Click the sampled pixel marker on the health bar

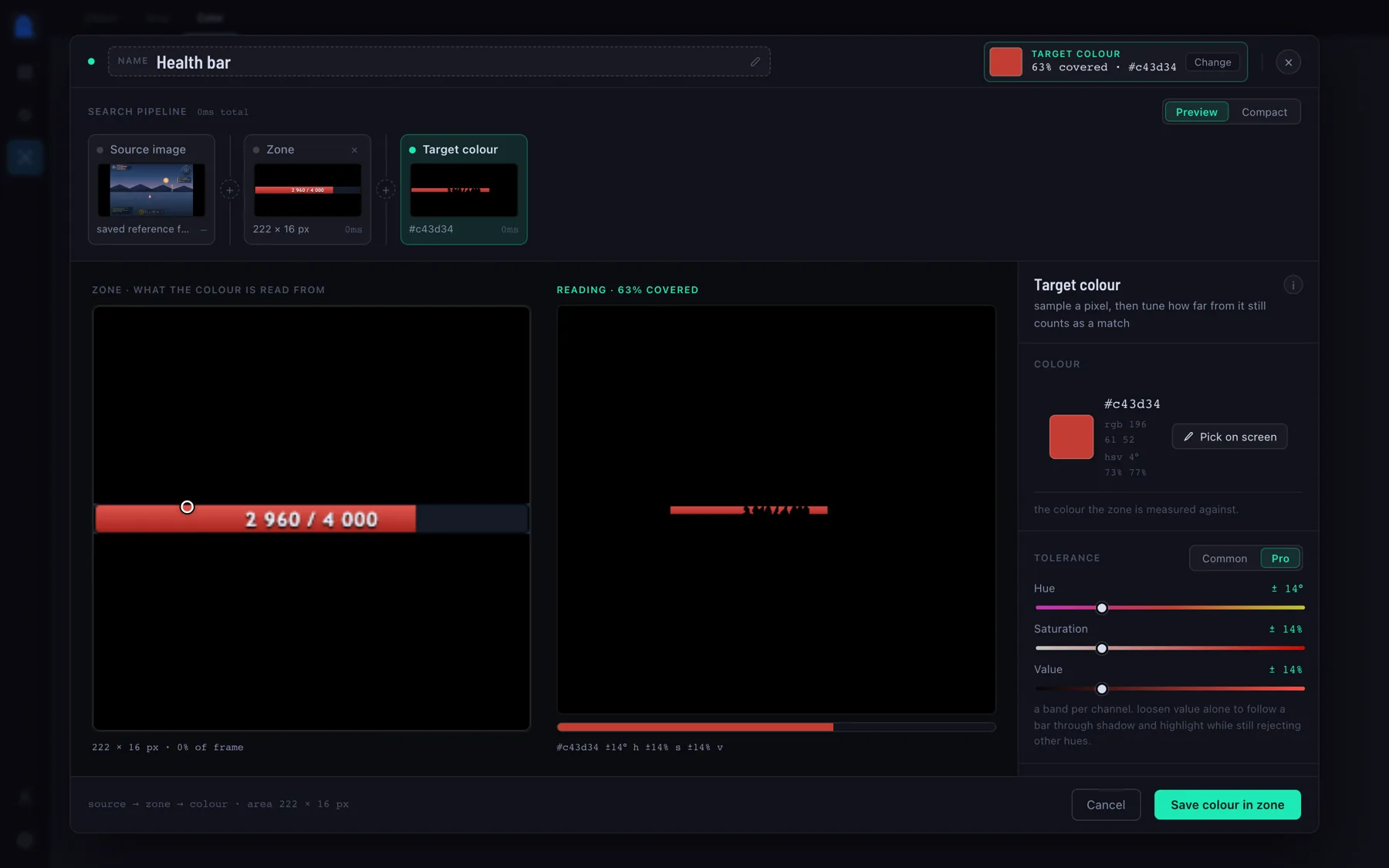tap(187, 507)
